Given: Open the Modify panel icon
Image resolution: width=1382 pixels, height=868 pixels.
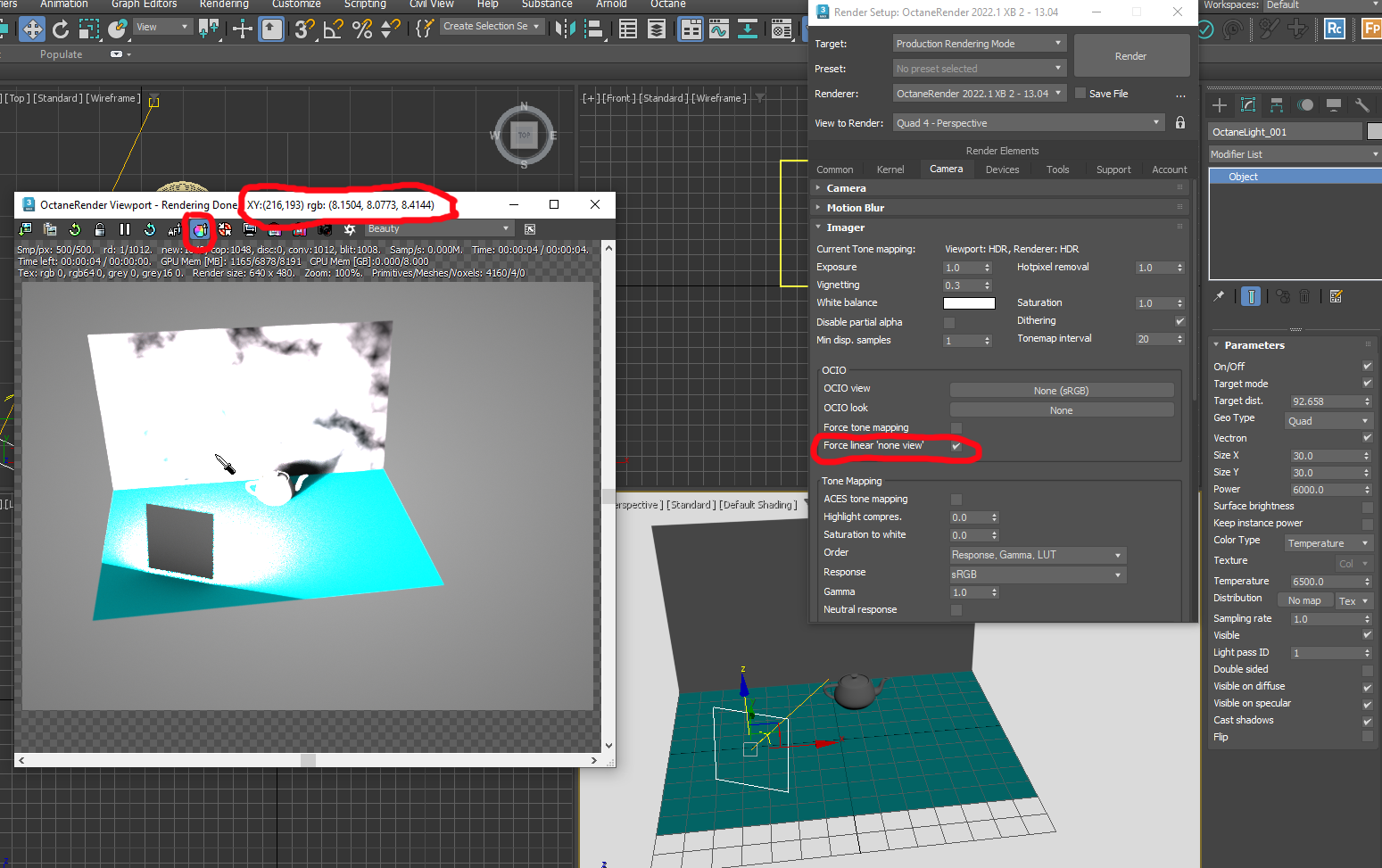Looking at the screenshot, I should tap(1248, 105).
